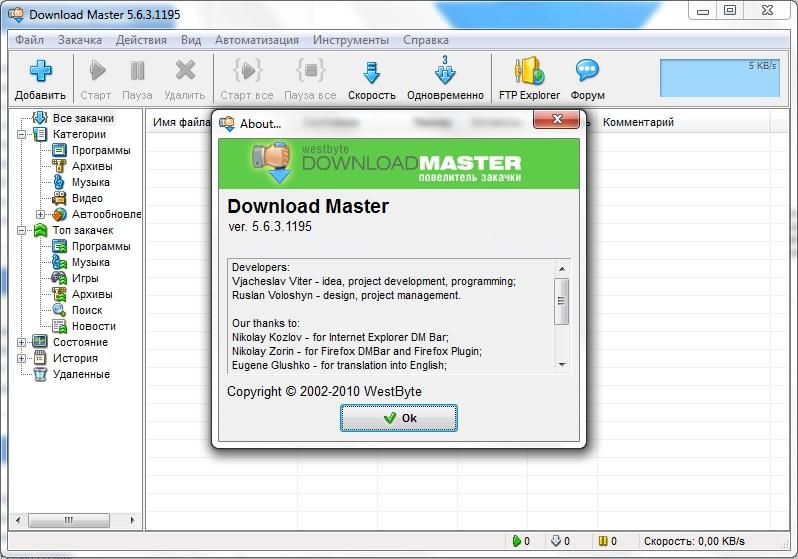Close the About dialog with red X
Viewport: 798px width, 559px height.
[x=556, y=119]
